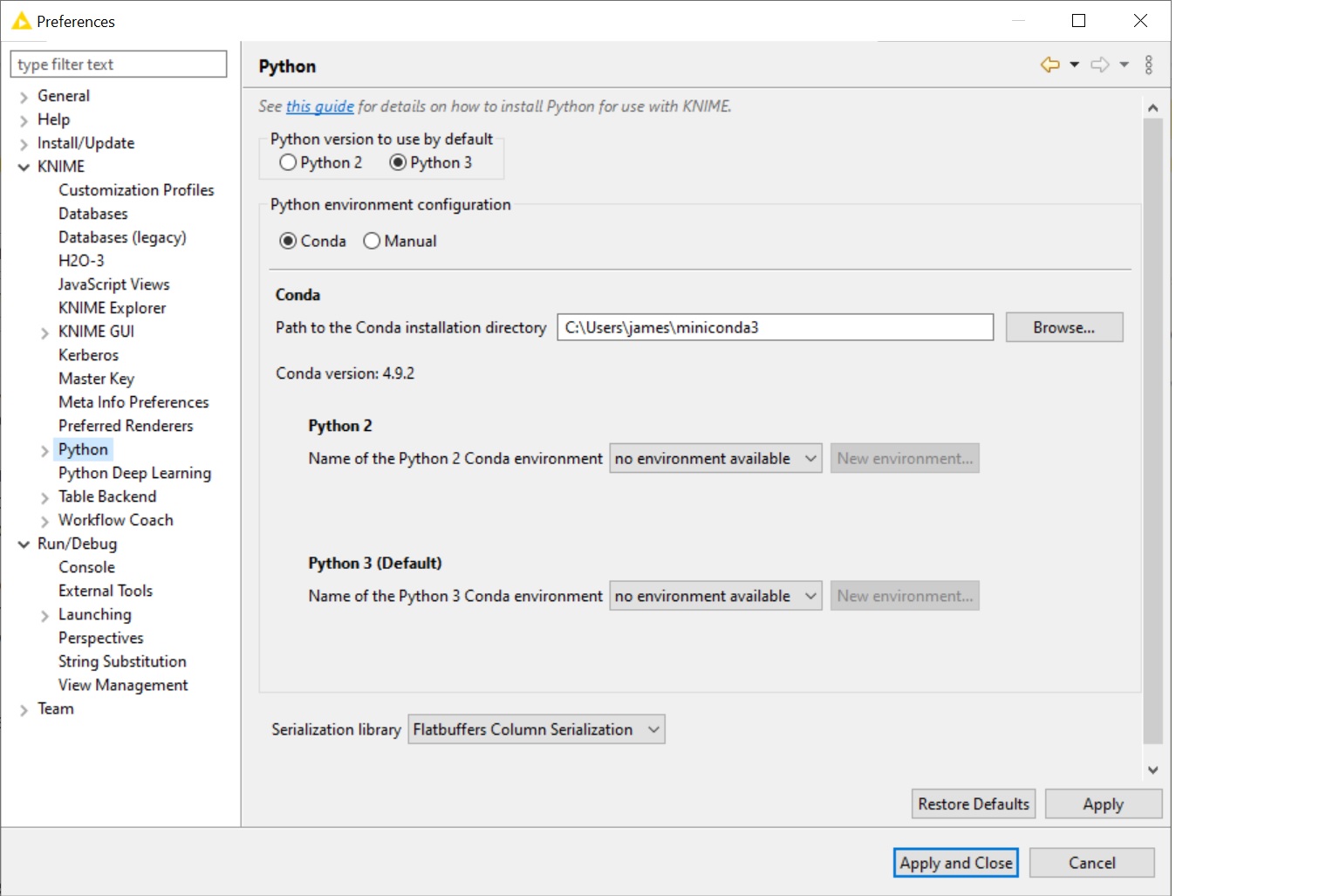The height and width of the screenshot is (896, 1340).
Task: Expand the Install/Update tree node
Action: 24,144
